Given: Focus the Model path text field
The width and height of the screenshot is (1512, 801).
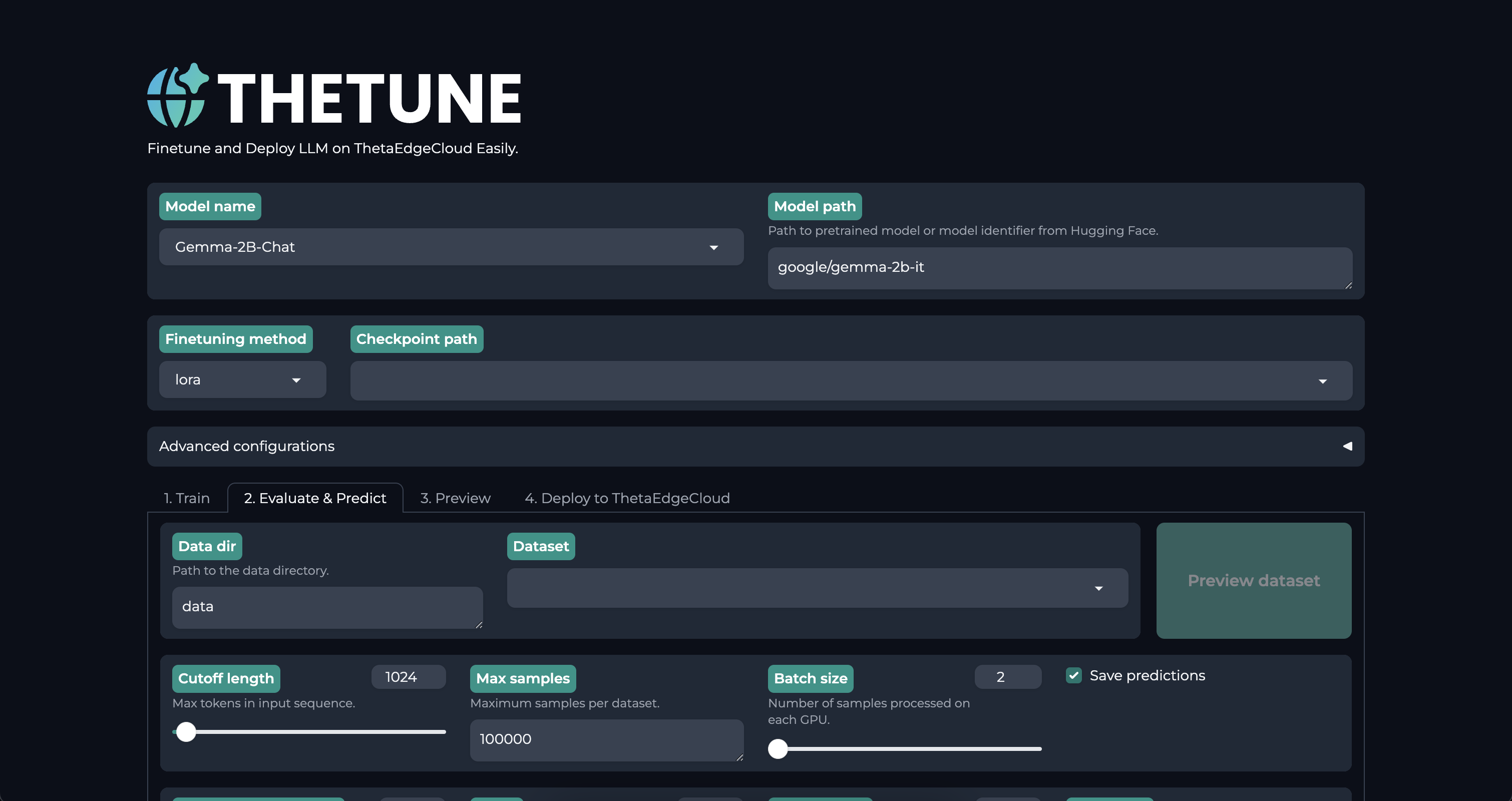Looking at the screenshot, I should click(1059, 268).
